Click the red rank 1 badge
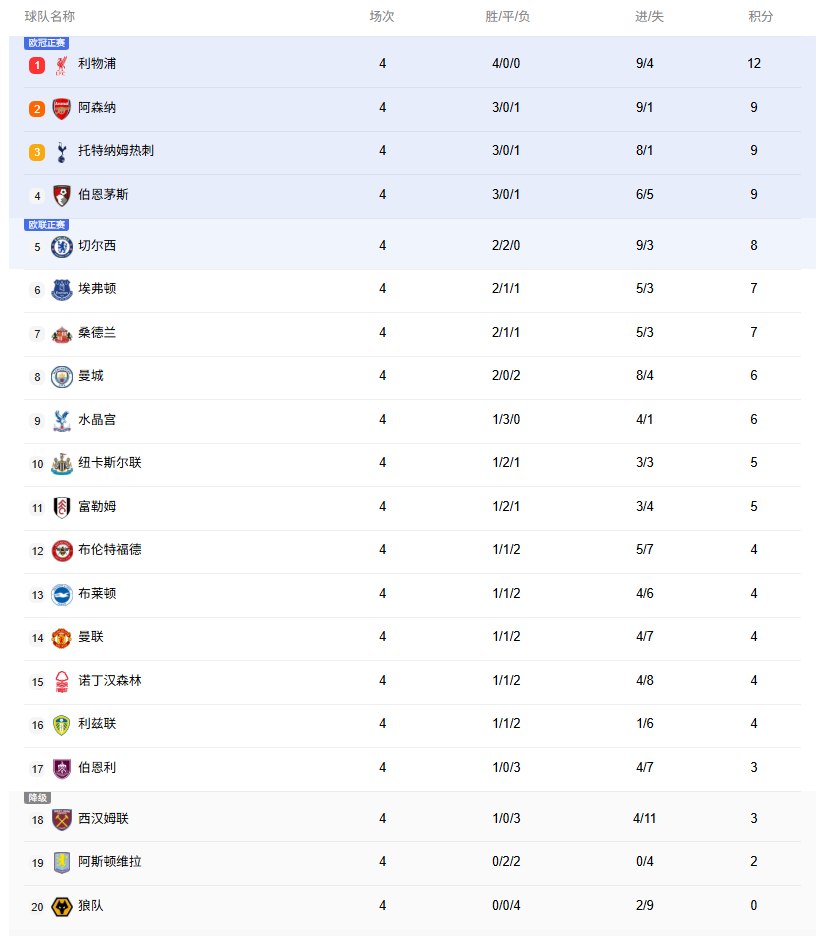This screenshot has width=835, height=947. 37,65
